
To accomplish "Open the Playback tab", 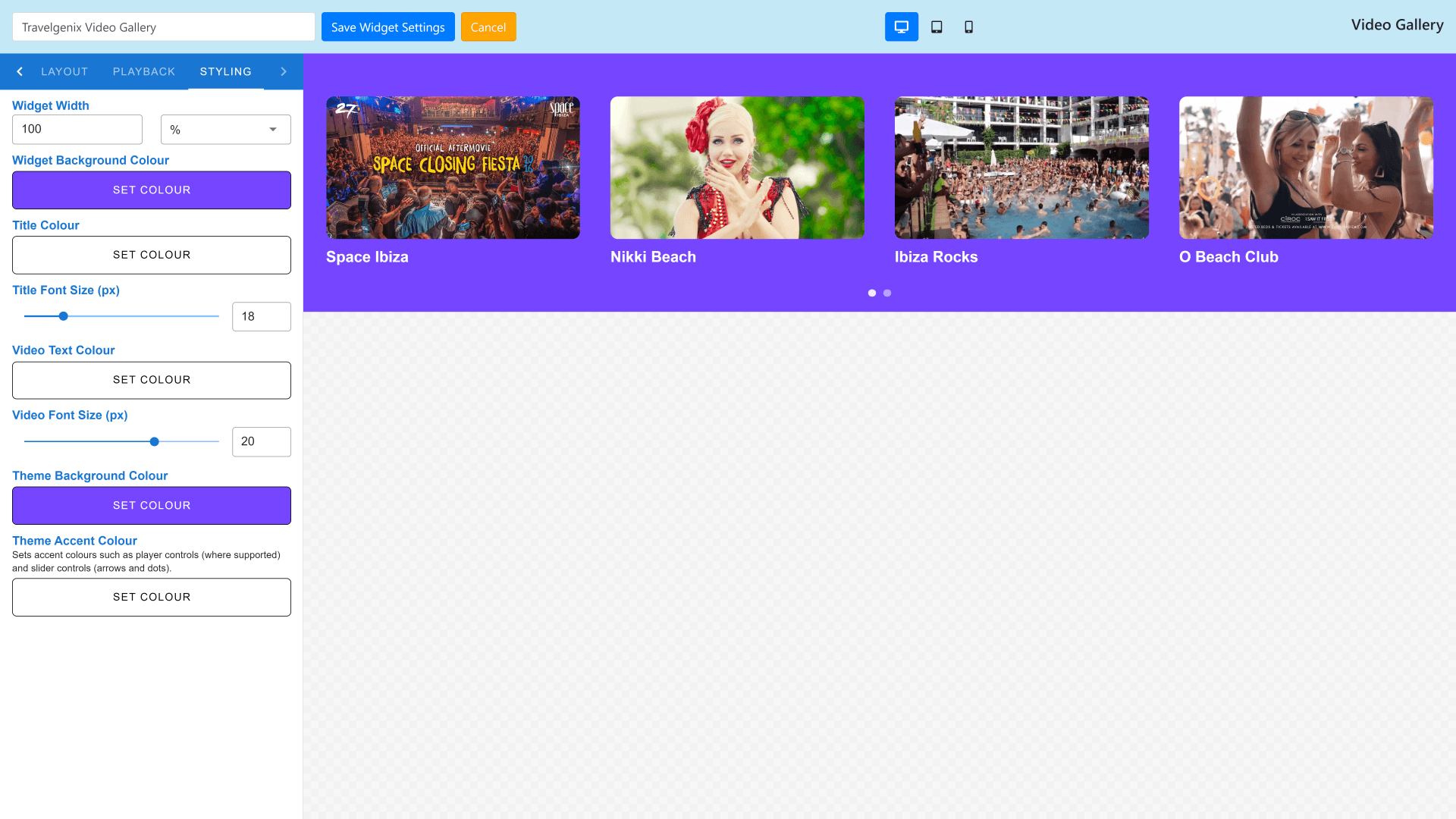I will click(x=144, y=71).
